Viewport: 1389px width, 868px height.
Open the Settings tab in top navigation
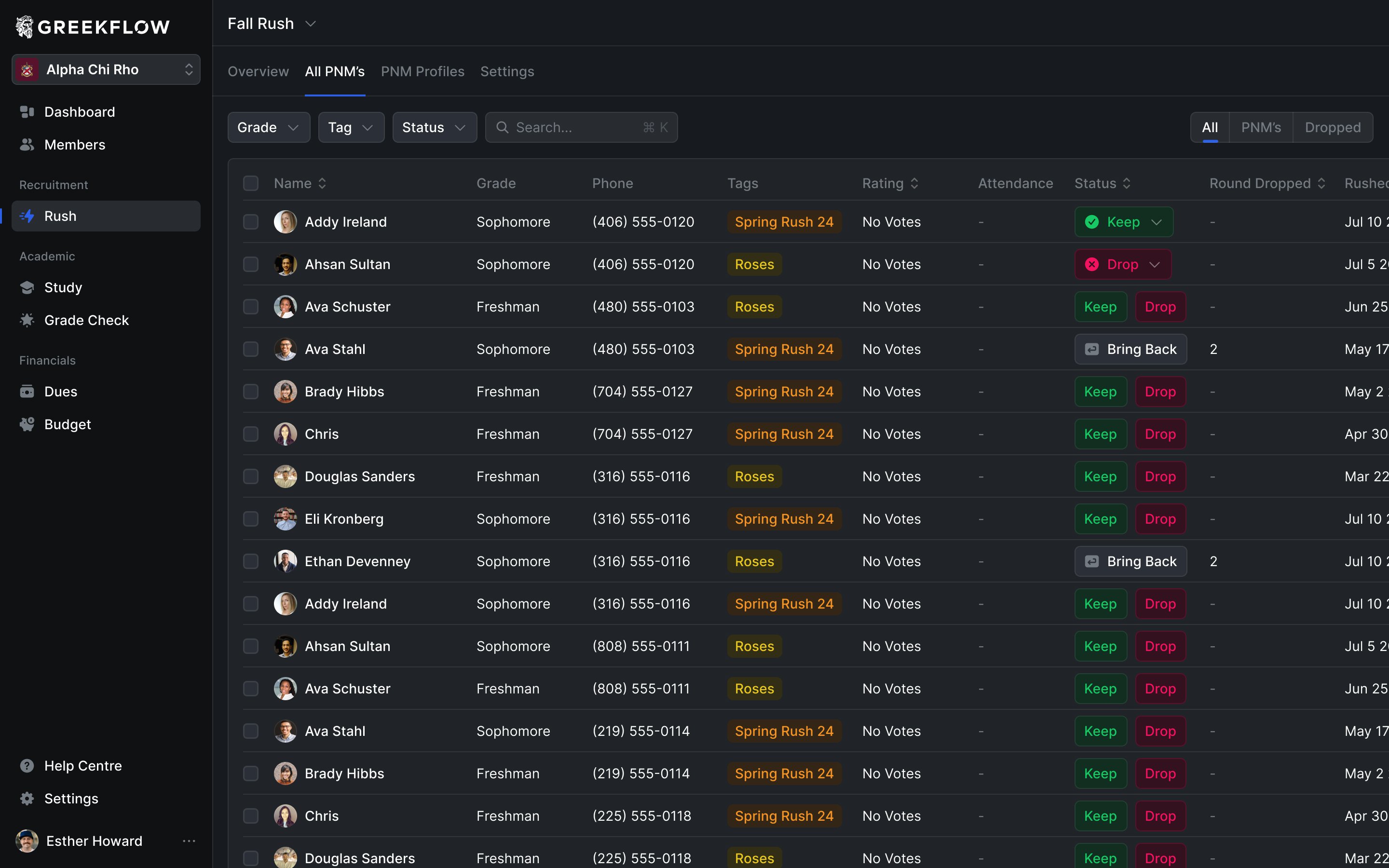507,72
